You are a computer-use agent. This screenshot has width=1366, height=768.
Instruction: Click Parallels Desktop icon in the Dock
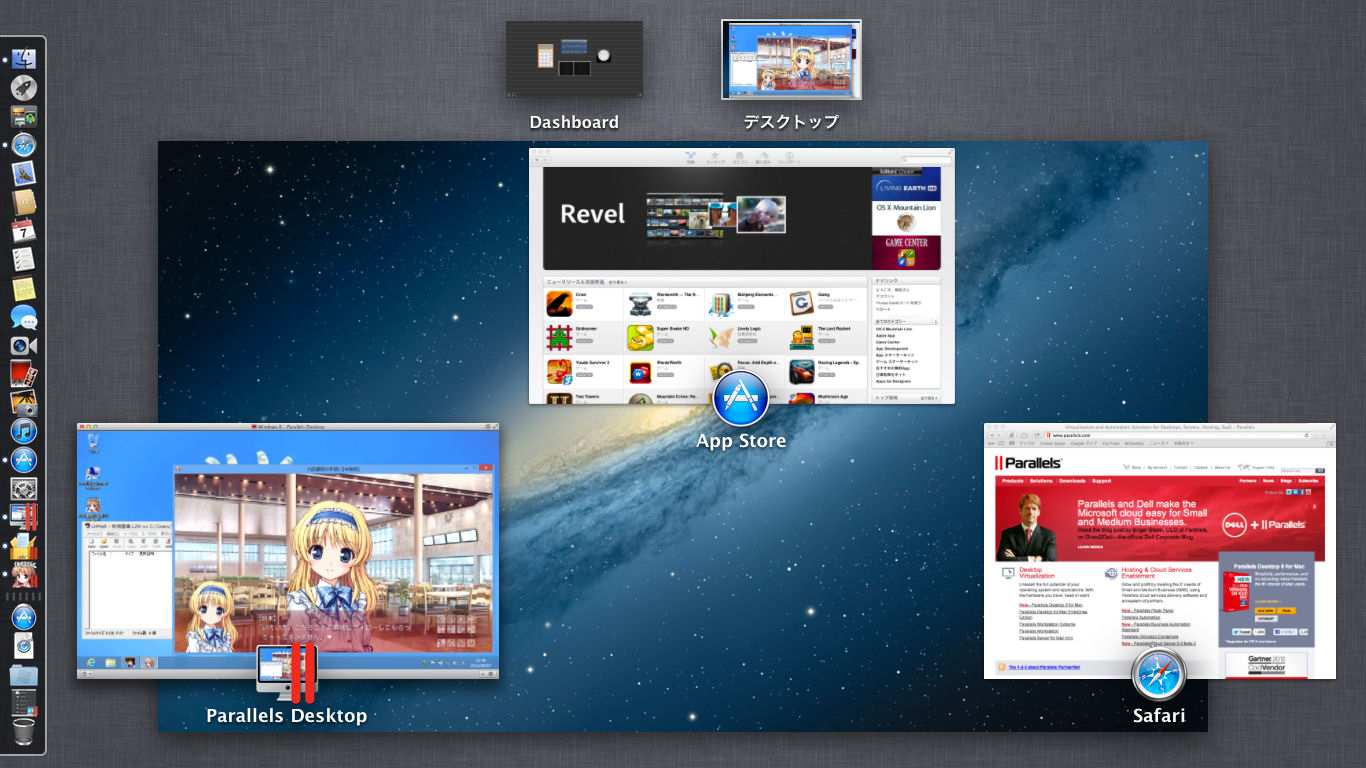[x=24, y=518]
